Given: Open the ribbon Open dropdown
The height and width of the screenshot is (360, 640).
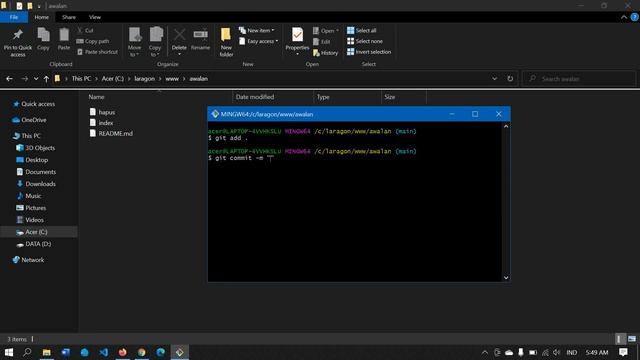Looking at the screenshot, I should tap(326, 31).
